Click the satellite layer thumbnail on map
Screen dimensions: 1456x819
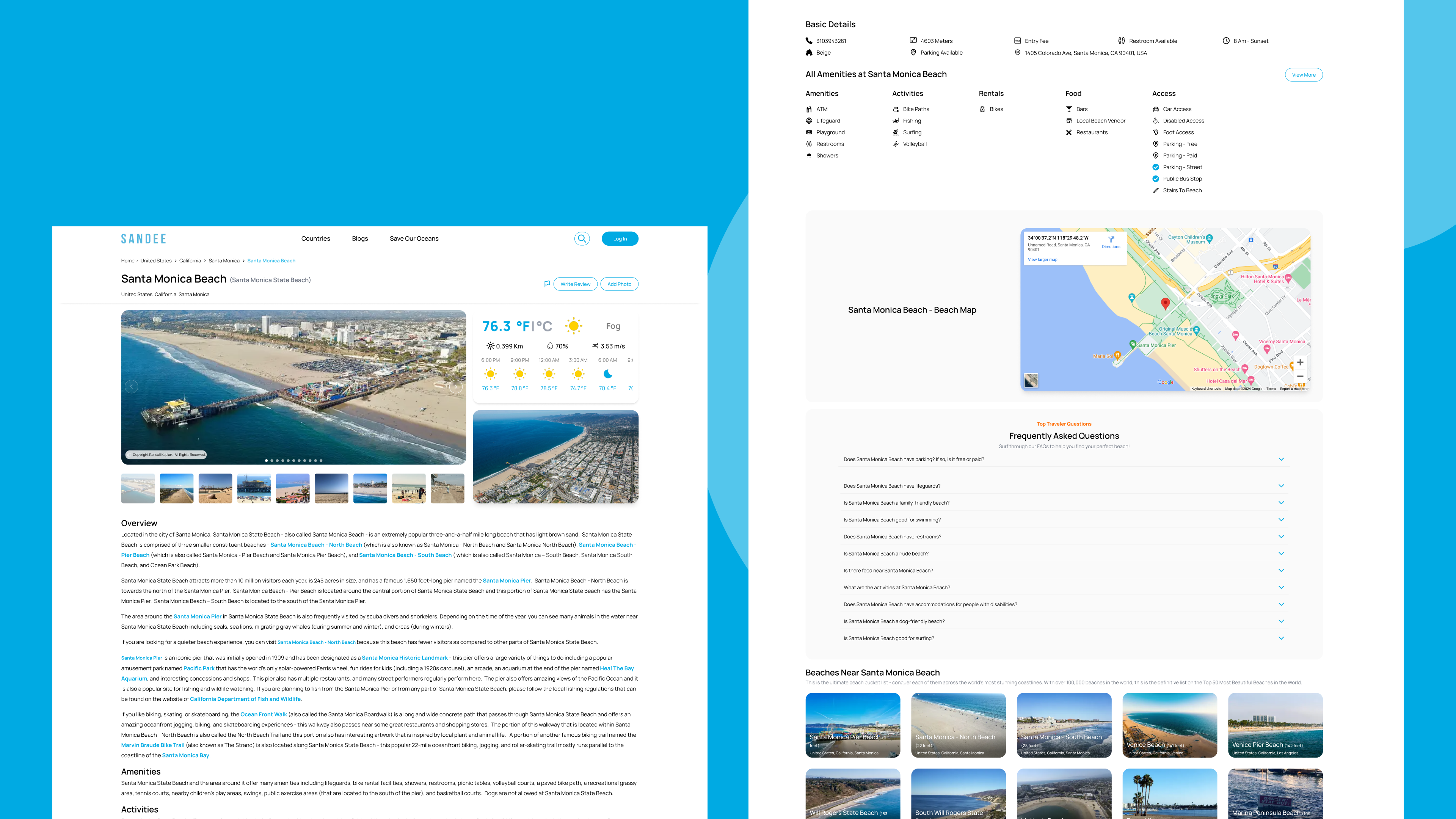1031,380
